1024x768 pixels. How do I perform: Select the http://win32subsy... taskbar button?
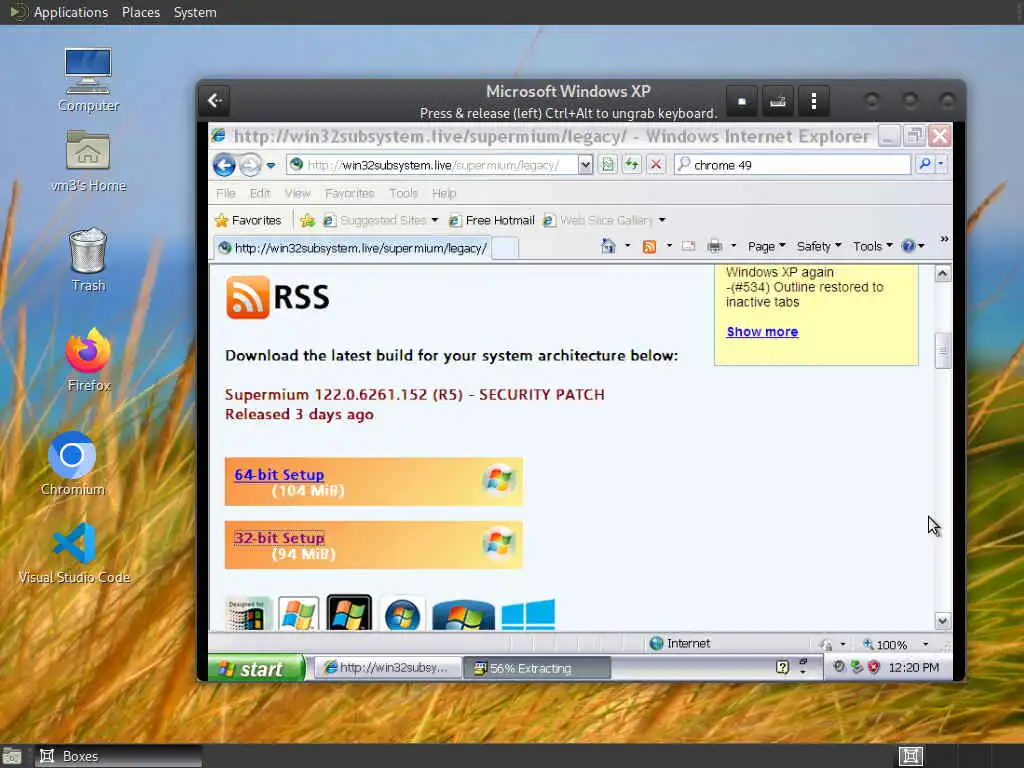click(x=387, y=668)
